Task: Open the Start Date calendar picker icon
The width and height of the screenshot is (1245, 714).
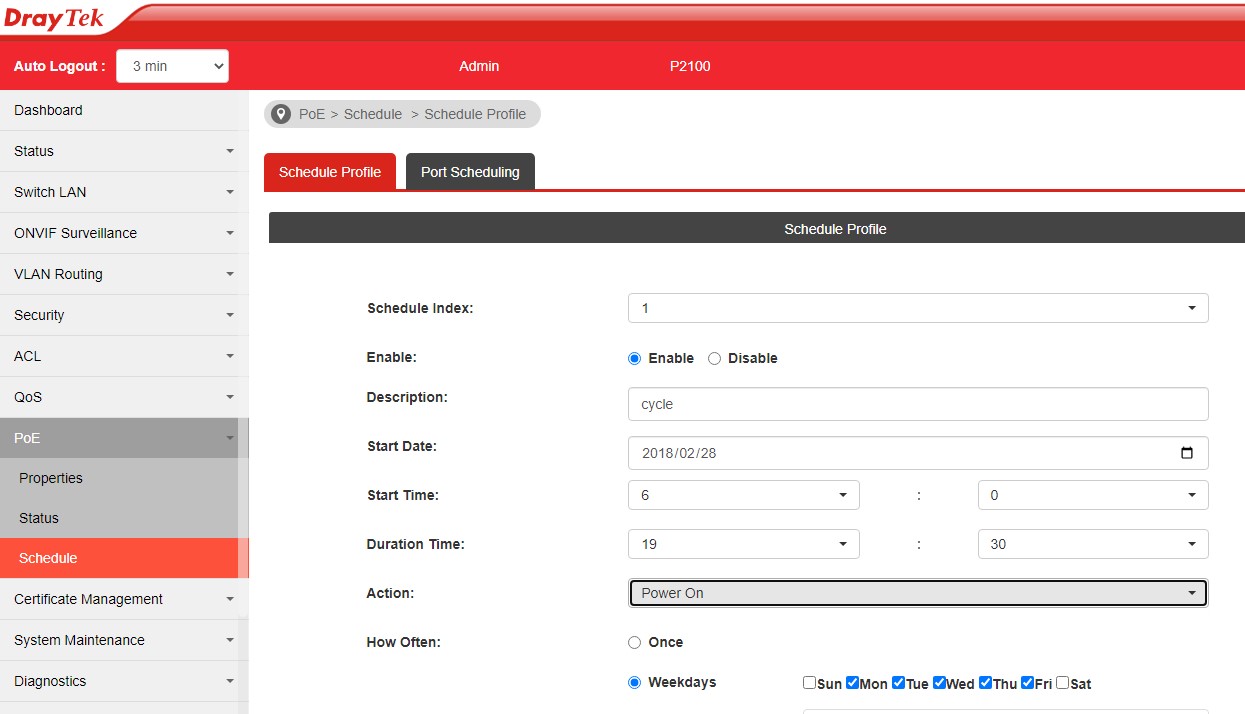Action: pyautogui.click(x=1187, y=453)
